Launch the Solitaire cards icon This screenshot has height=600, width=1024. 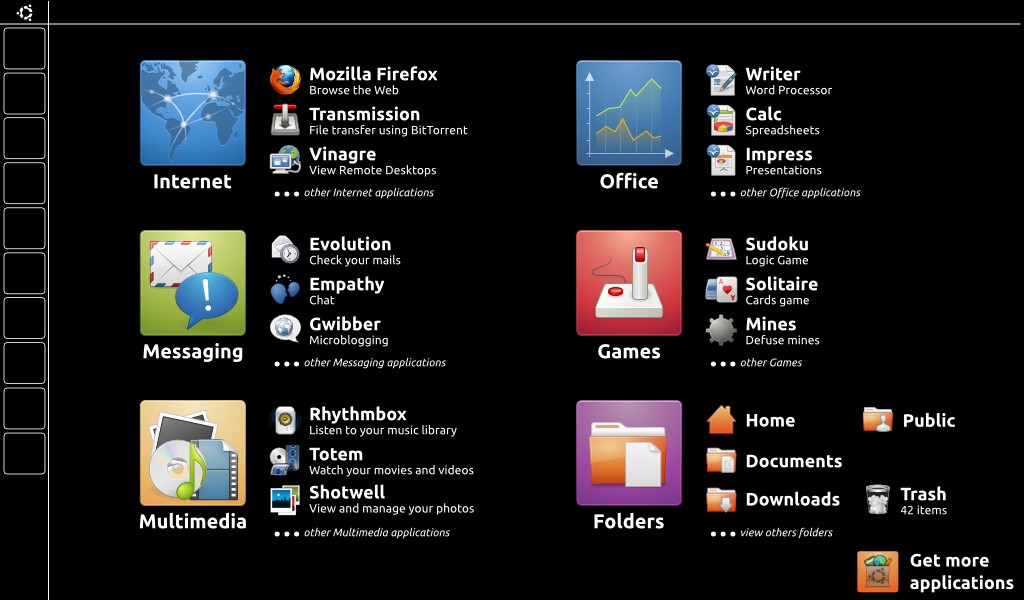pyautogui.click(x=721, y=290)
